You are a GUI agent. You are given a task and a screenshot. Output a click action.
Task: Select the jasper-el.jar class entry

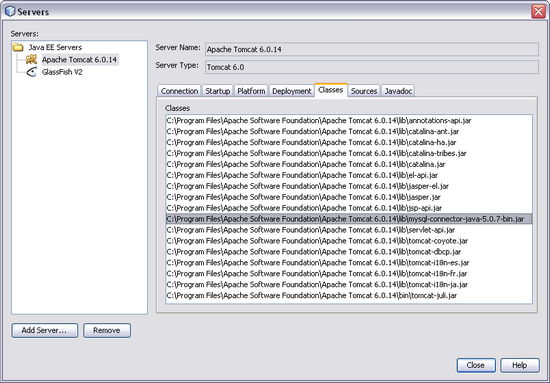[349, 186]
